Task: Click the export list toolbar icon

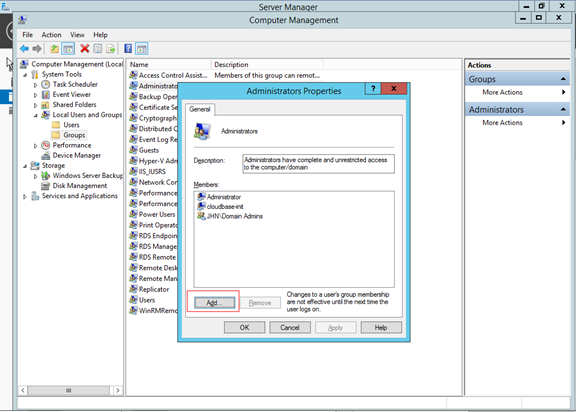Action: pyautogui.click(x=111, y=48)
